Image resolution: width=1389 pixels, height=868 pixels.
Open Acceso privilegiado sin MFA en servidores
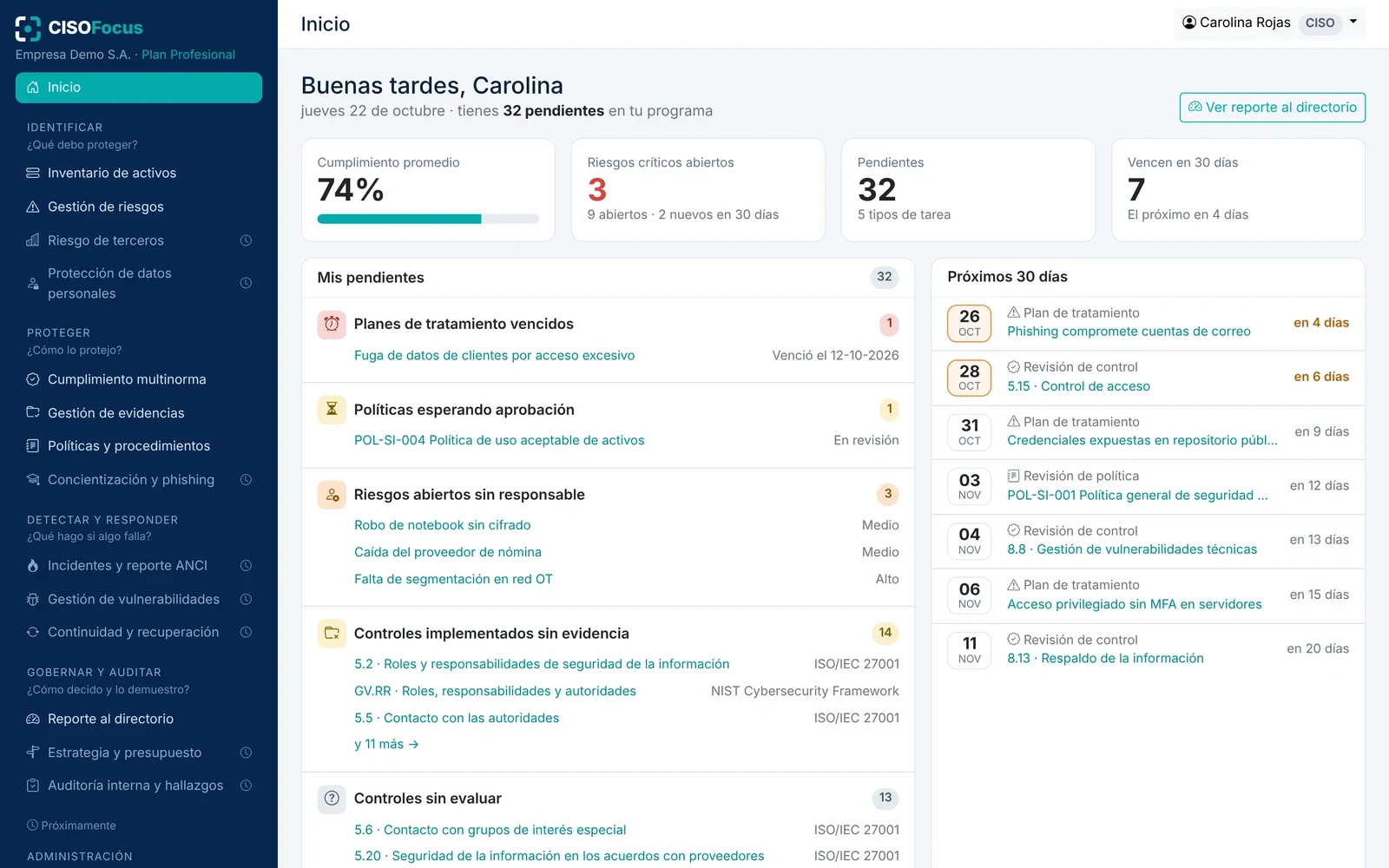[x=1135, y=605]
